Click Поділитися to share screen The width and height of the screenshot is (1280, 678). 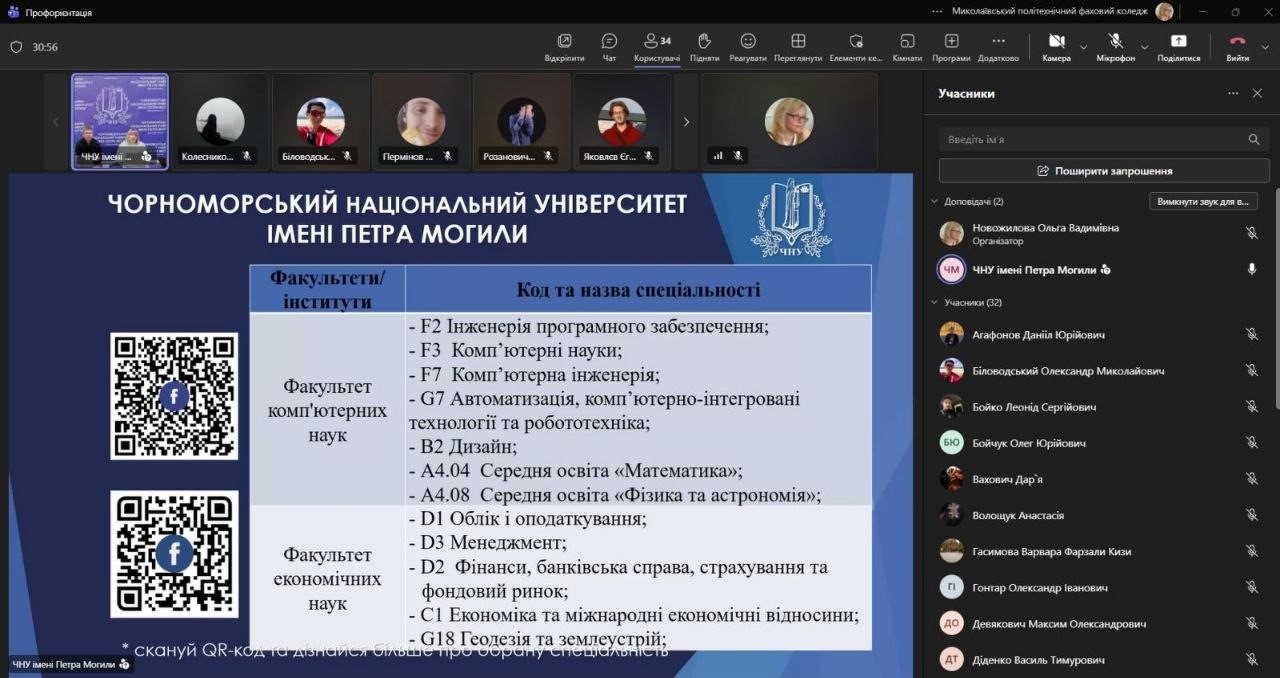1178,46
